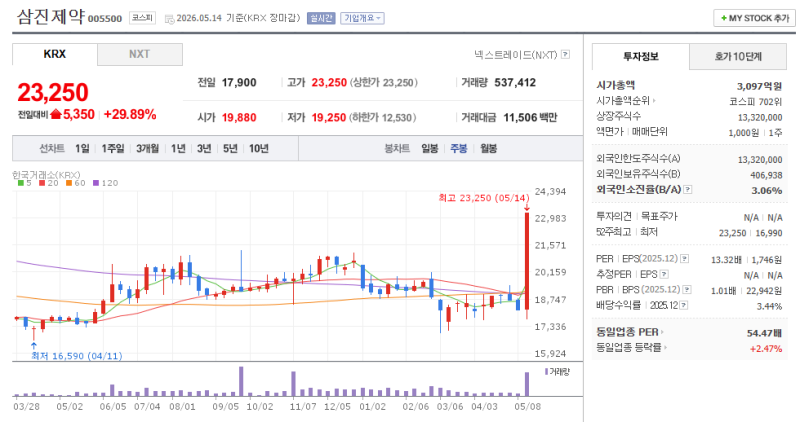Viewport: 800px width, 422px height.
Task: Click the 동일업종 PER 54.47배 value
Action: [764, 333]
